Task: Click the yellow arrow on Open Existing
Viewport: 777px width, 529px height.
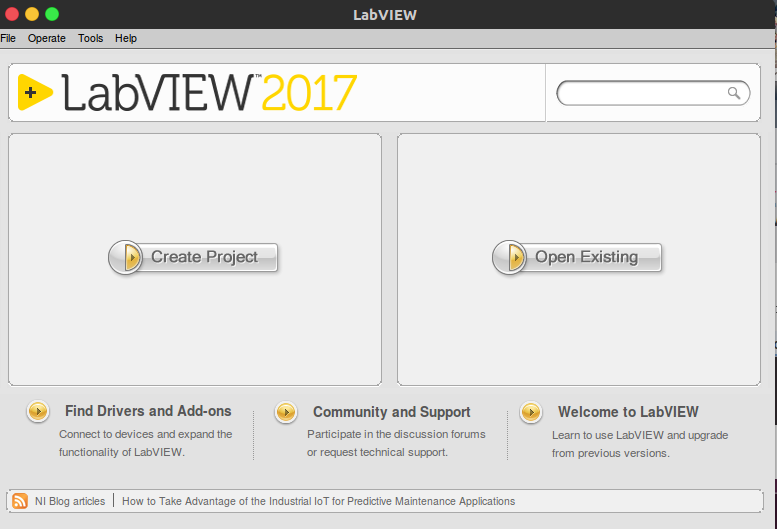Action: 516,257
